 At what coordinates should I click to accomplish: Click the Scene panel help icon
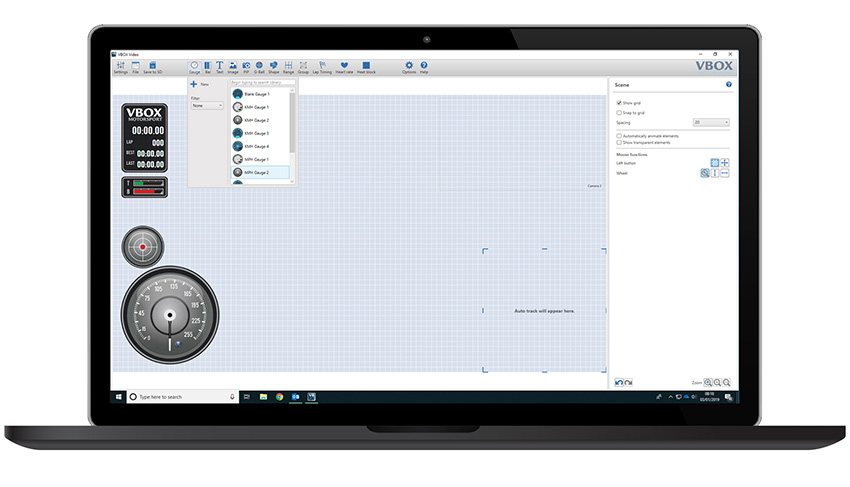(x=728, y=85)
